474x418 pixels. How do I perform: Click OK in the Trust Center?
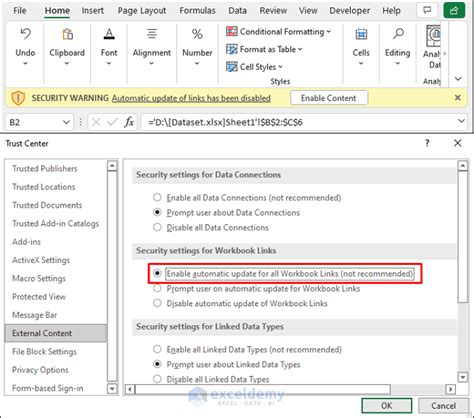pyautogui.click(x=387, y=406)
